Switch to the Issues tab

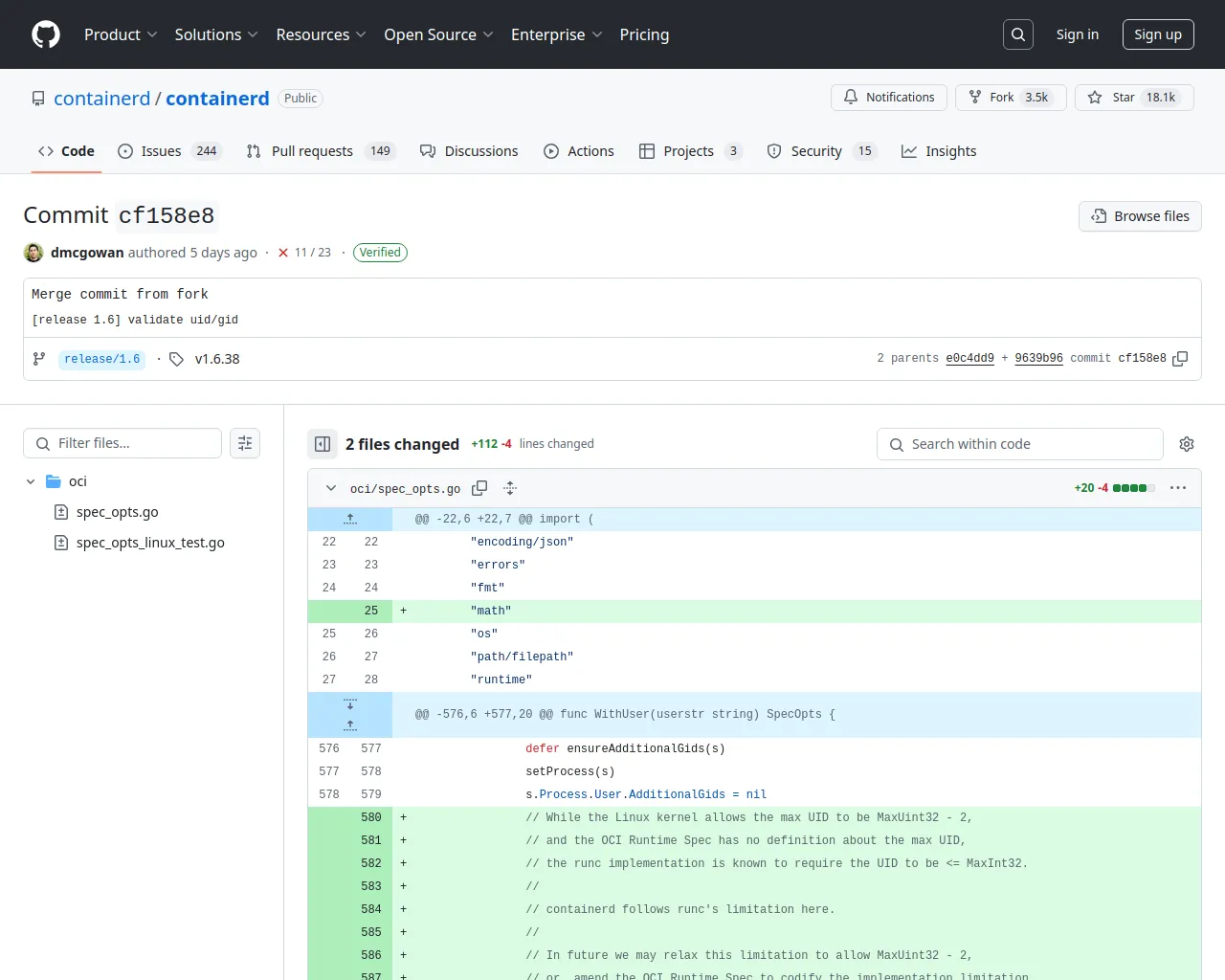tap(169, 151)
